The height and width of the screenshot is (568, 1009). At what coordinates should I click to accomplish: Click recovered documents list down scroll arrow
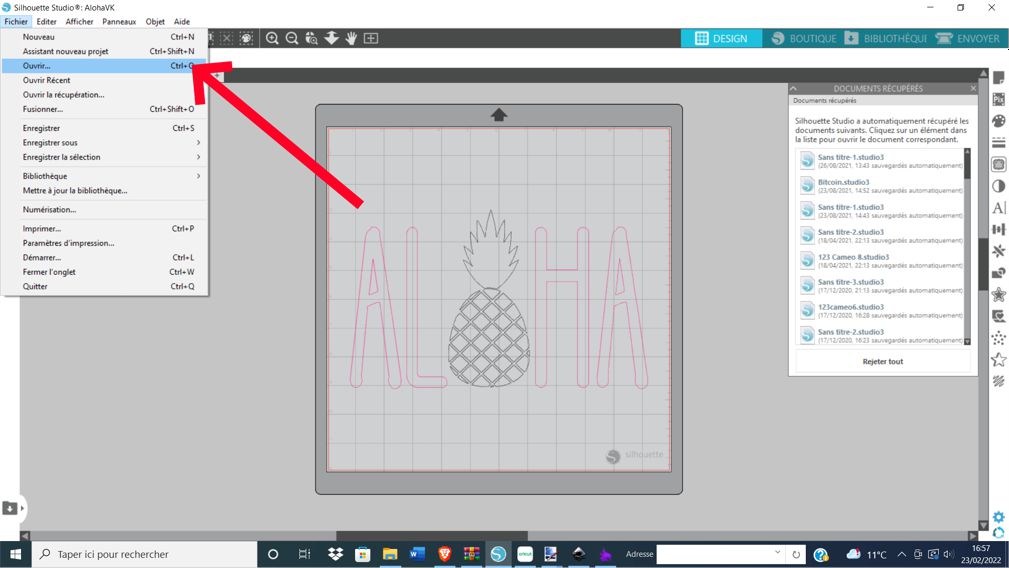point(967,342)
